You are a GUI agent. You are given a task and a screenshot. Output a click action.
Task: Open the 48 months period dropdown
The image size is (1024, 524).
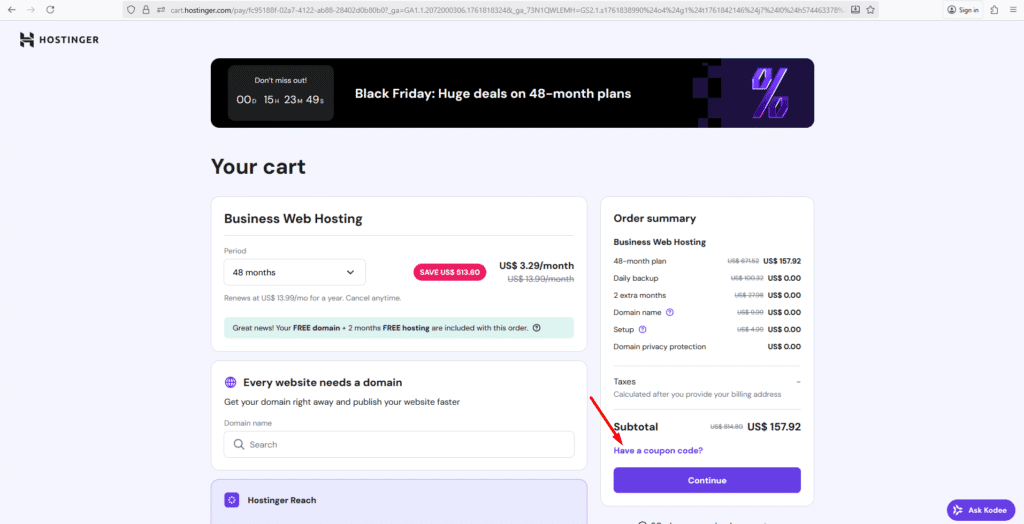tap(295, 272)
